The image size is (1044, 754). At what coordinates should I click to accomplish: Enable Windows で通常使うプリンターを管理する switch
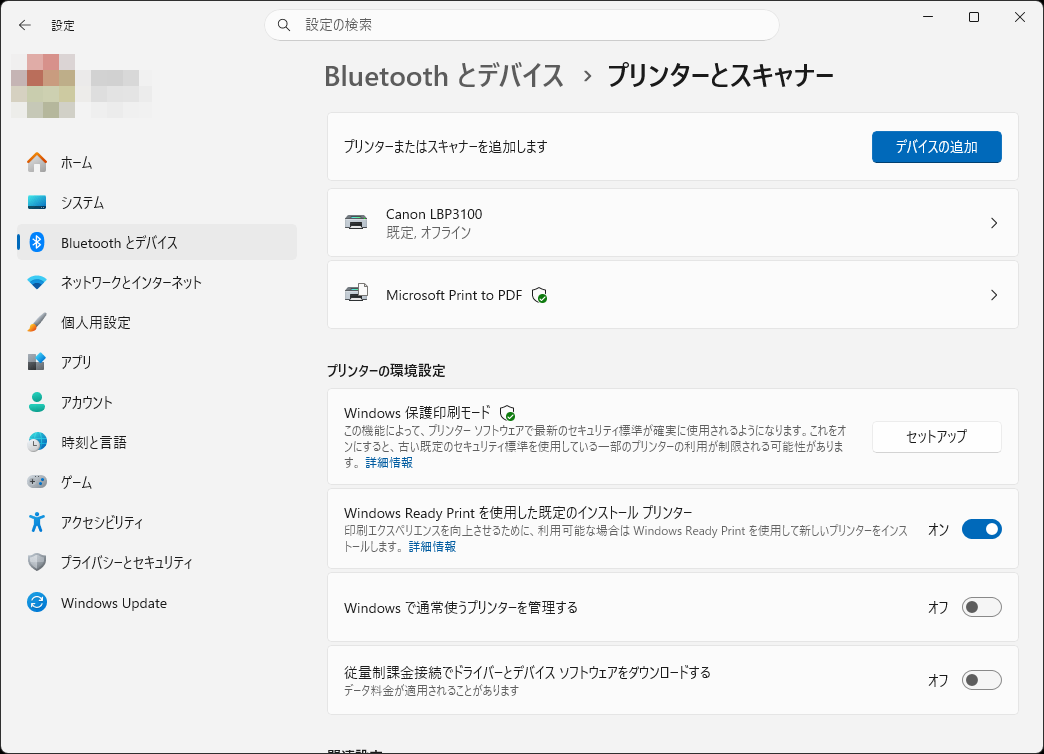tap(981, 607)
